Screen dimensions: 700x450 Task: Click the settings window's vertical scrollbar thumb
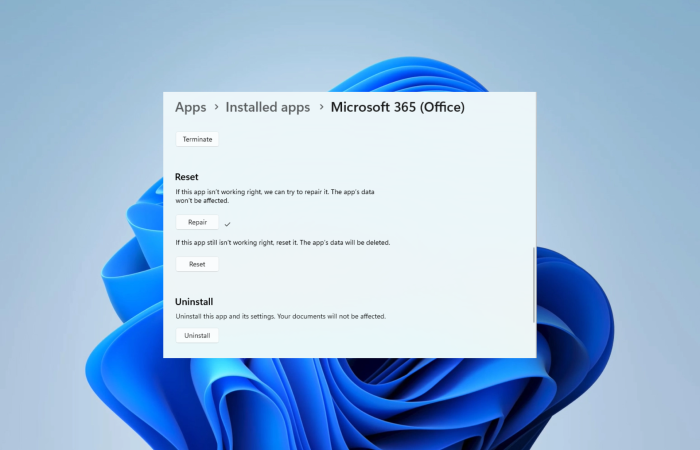tap(534, 285)
